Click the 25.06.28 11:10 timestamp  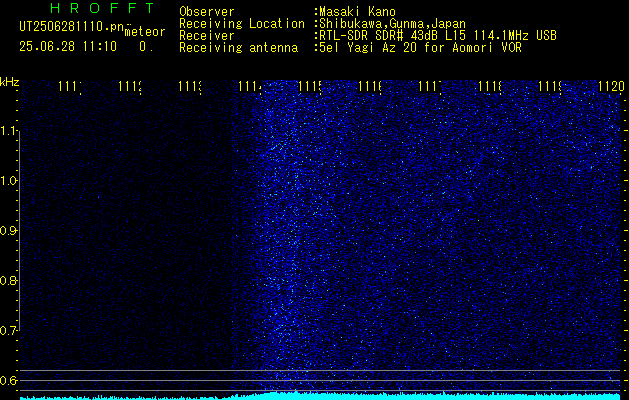click(x=68, y=47)
